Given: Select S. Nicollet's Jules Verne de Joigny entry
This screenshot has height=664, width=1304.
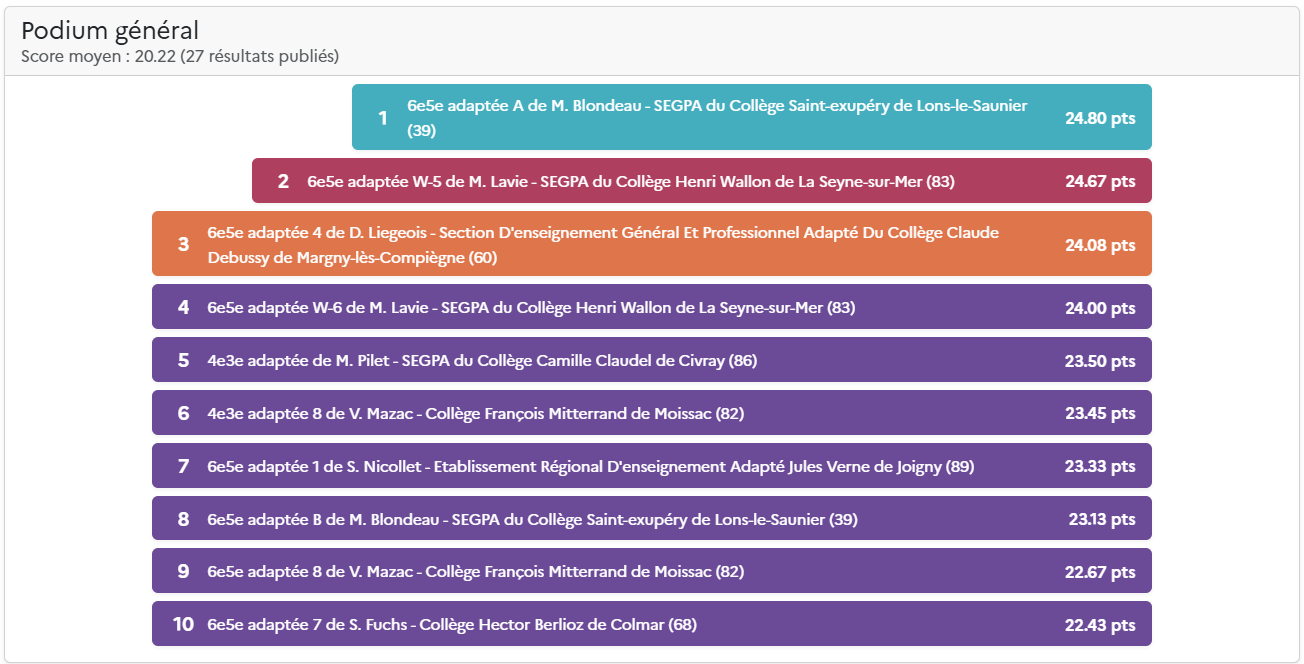Looking at the screenshot, I should [590, 466].
